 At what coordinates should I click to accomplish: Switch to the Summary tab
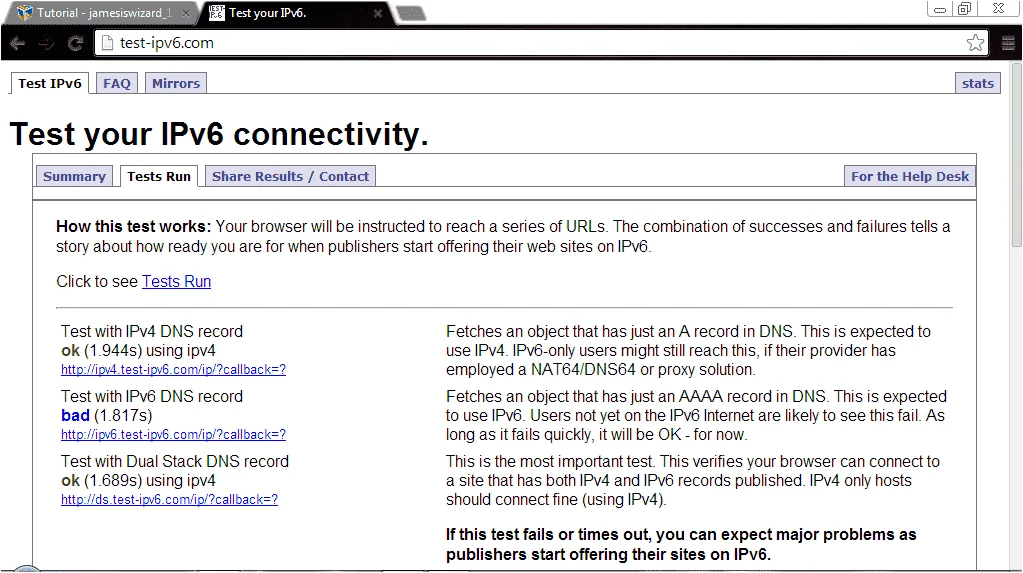pos(74,176)
